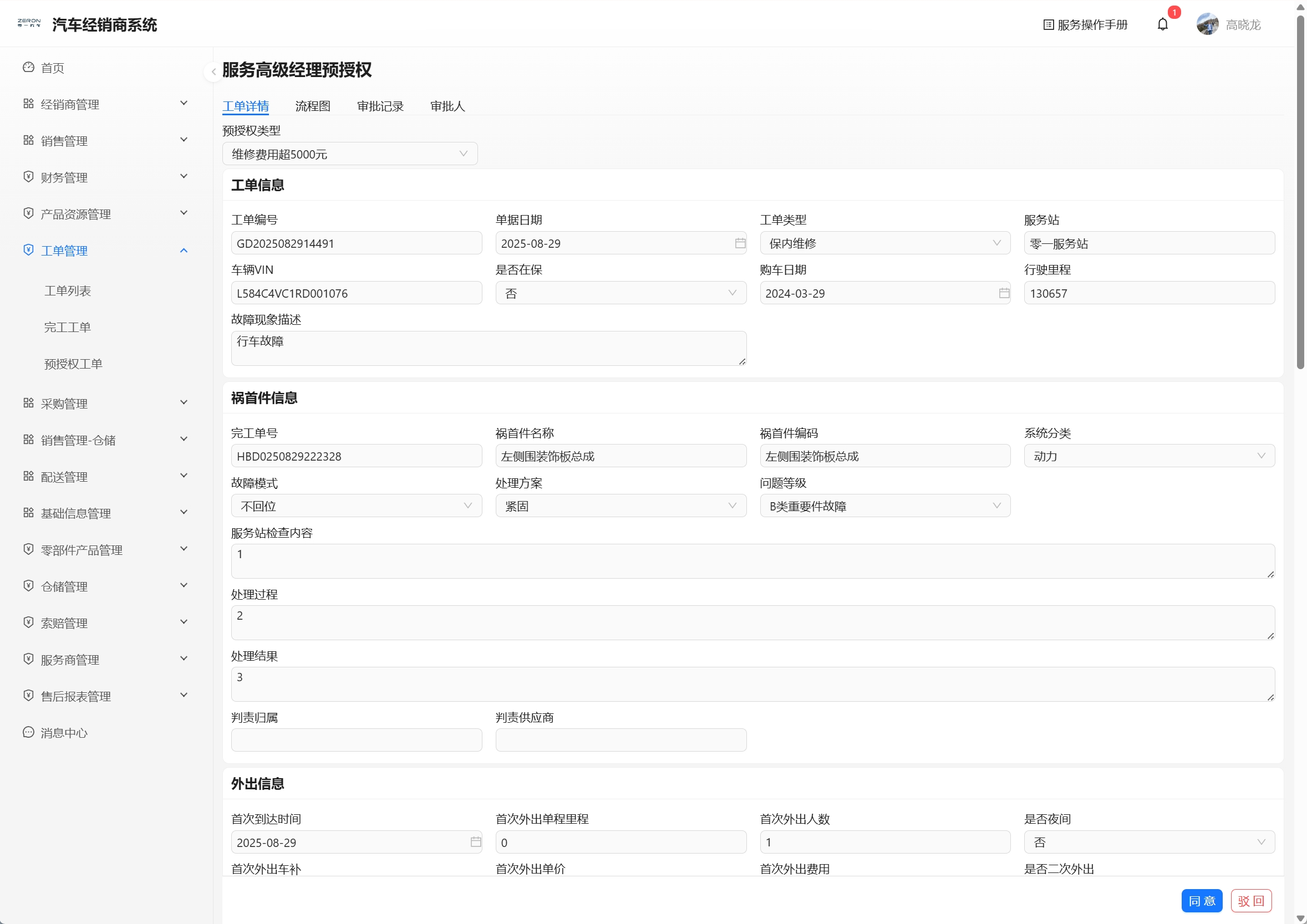Click the 财务管理 shield icon
The image size is (1307, 924).
point(28,177)
